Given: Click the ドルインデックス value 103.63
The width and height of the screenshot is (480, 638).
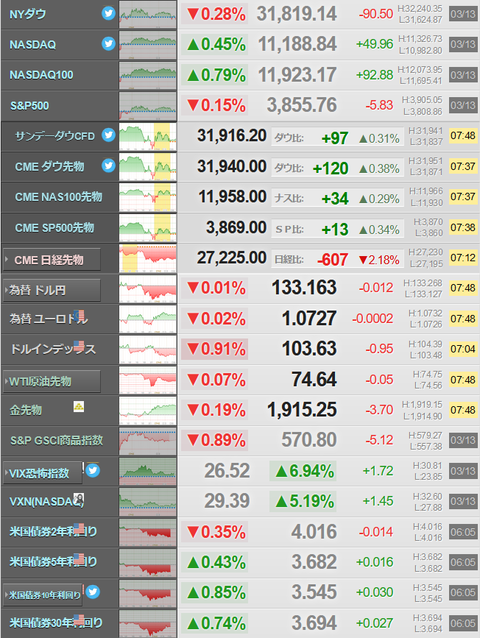Looking at the screenshot, I should [x=309, y=349].
